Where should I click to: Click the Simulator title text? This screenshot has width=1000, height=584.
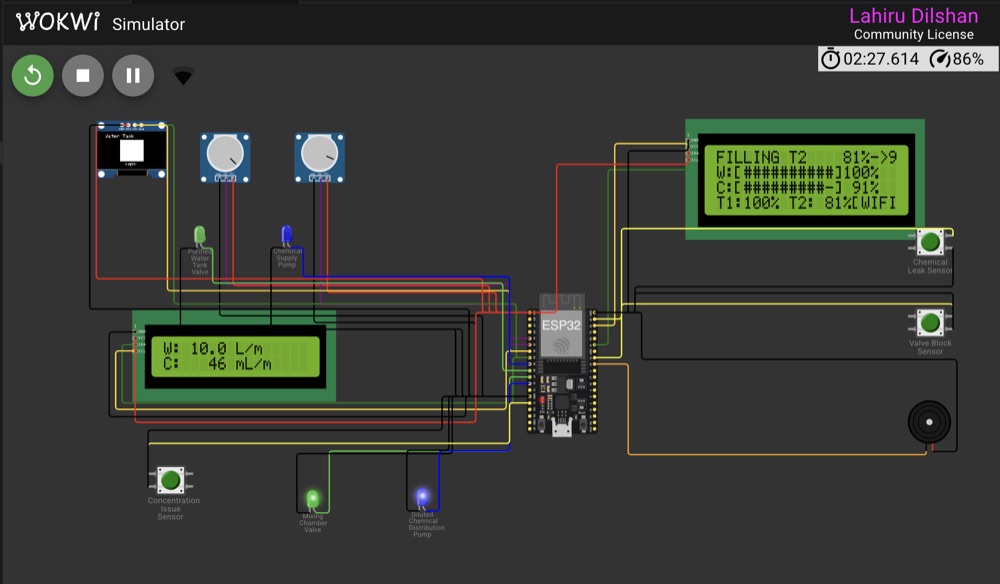click(149, 24)
